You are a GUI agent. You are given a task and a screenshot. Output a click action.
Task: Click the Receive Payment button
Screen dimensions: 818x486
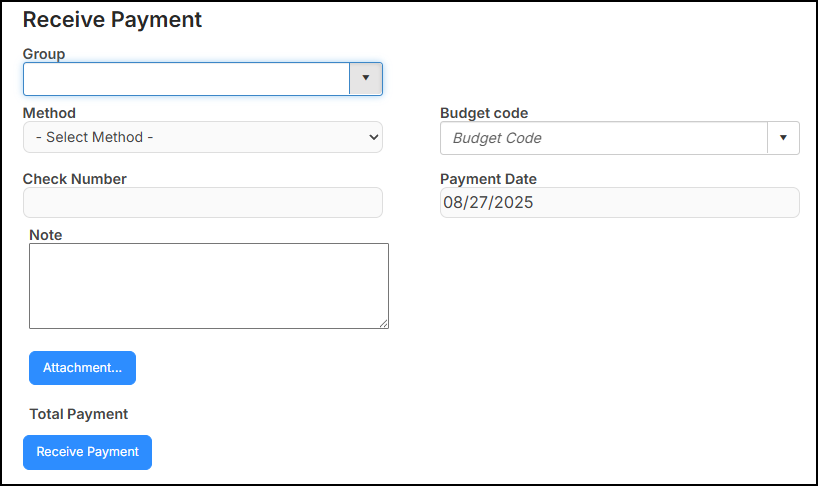[88, 452]
